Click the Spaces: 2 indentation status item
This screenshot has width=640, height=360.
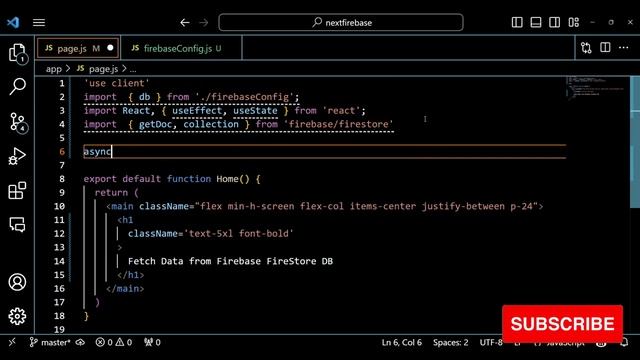tap(451, 342)
